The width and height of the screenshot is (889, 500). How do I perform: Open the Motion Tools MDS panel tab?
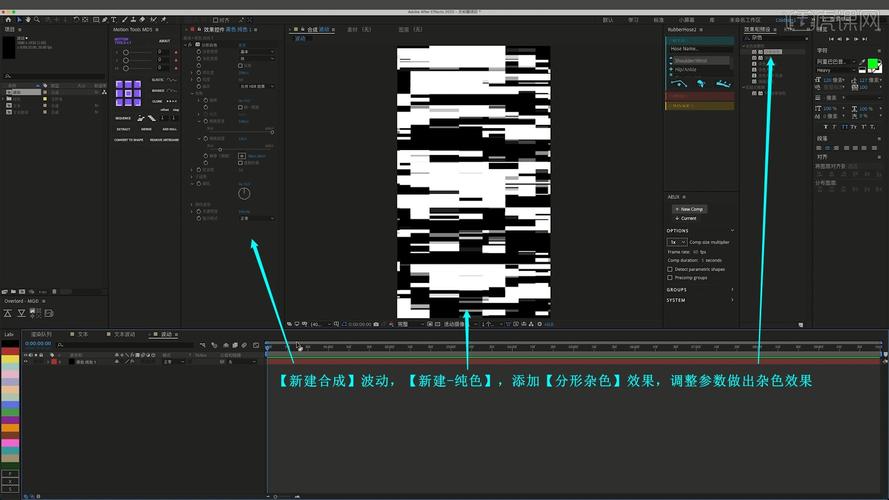coord(132,29)
